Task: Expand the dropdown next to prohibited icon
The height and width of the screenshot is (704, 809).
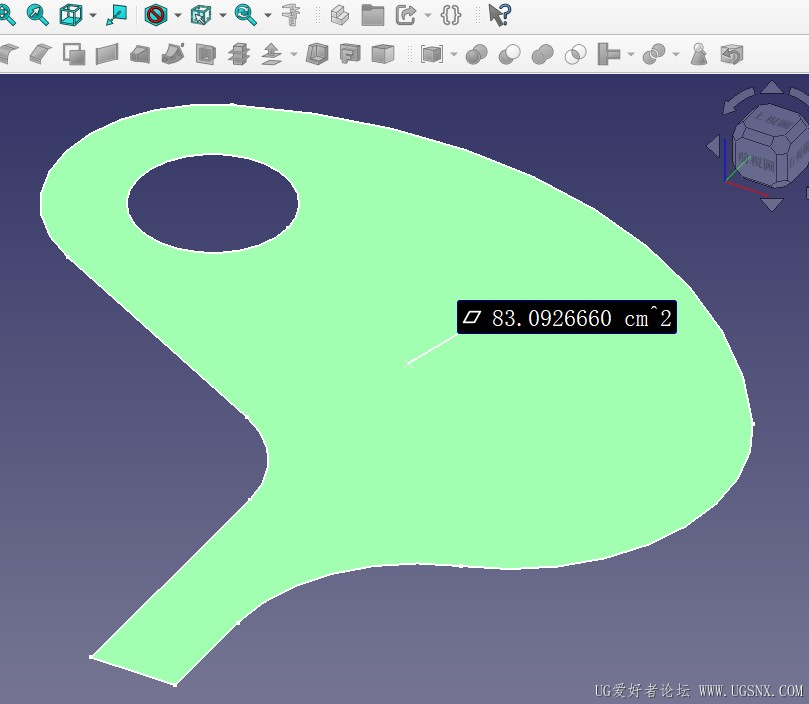Action: tap(178, 15)
